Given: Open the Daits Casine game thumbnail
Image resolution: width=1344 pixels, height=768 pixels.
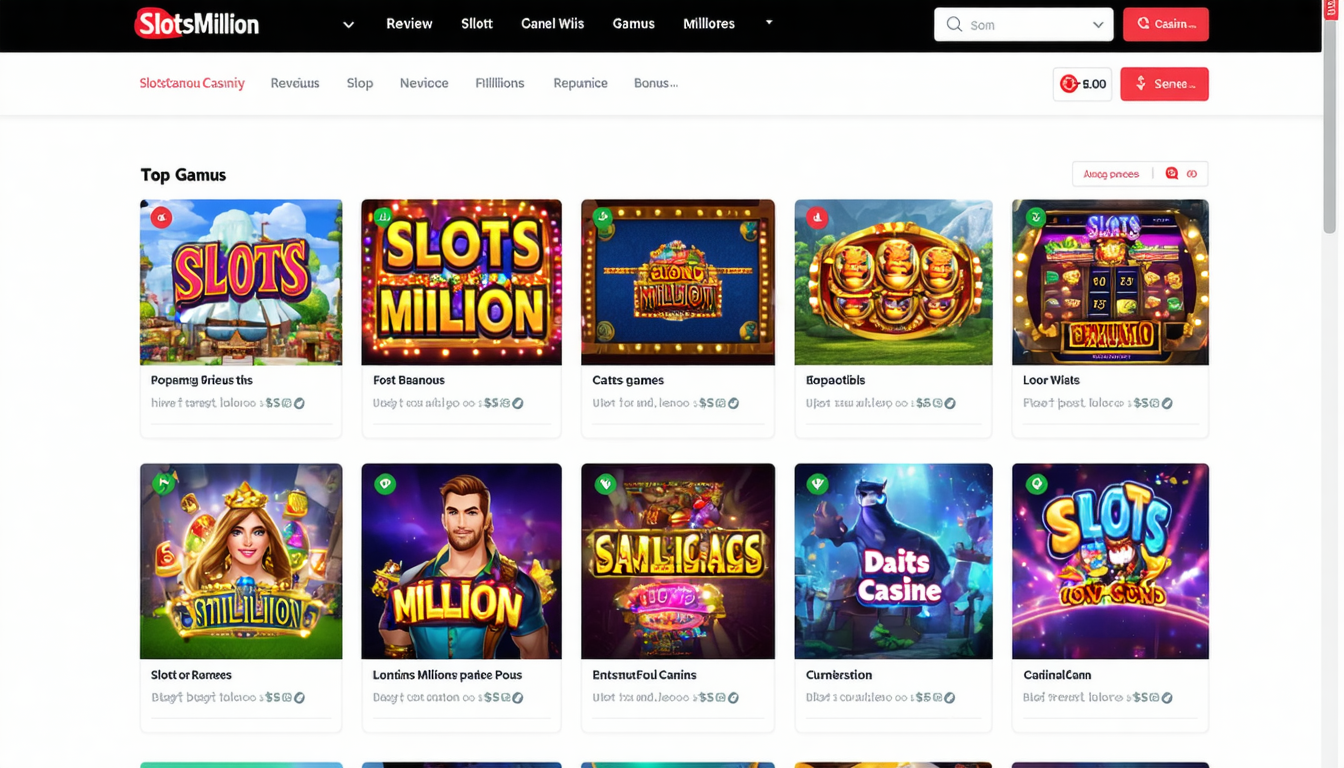Looking at the screenshot, I should [x=893, y=561].
